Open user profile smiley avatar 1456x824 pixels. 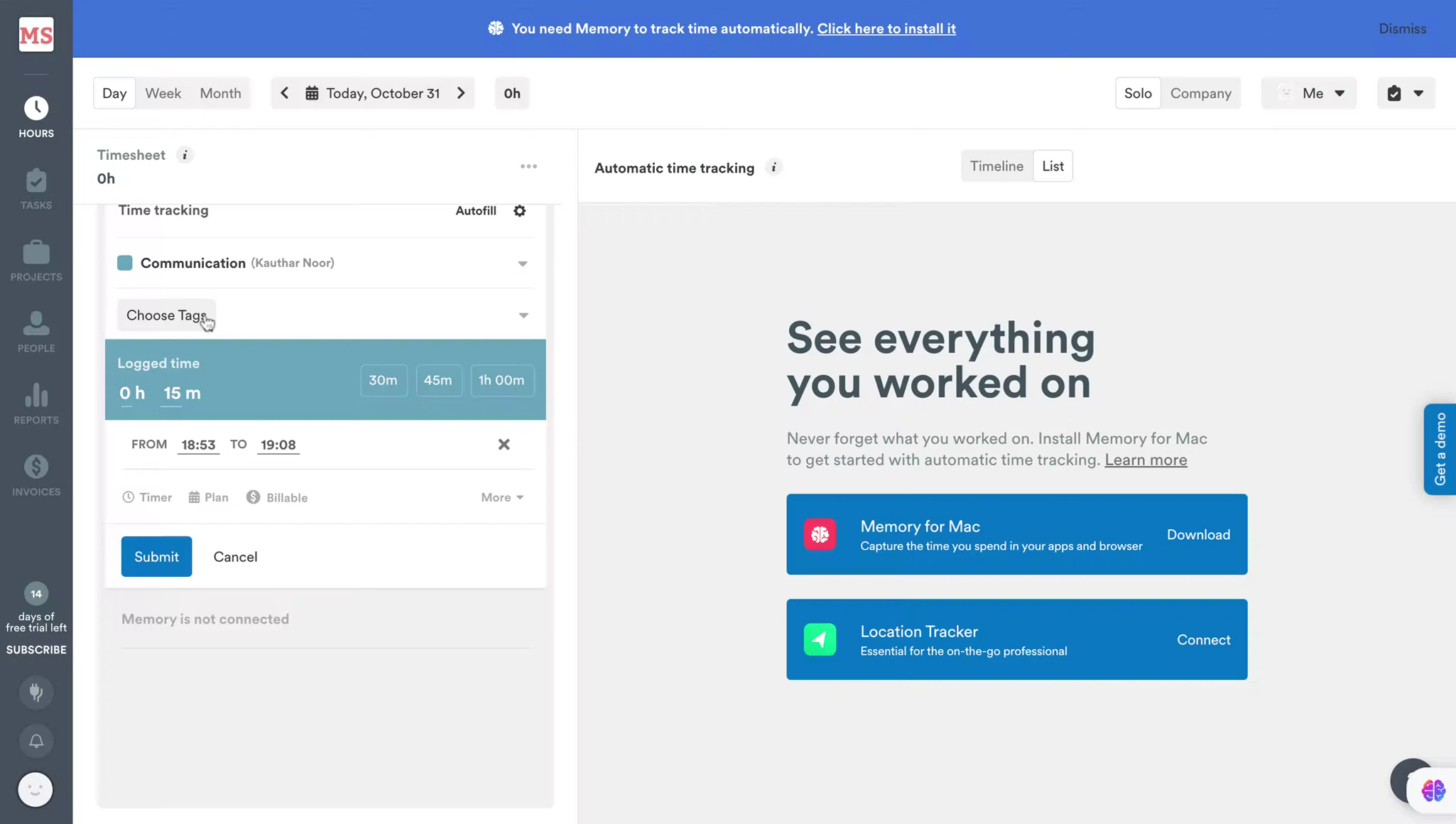tap(36, 789)
